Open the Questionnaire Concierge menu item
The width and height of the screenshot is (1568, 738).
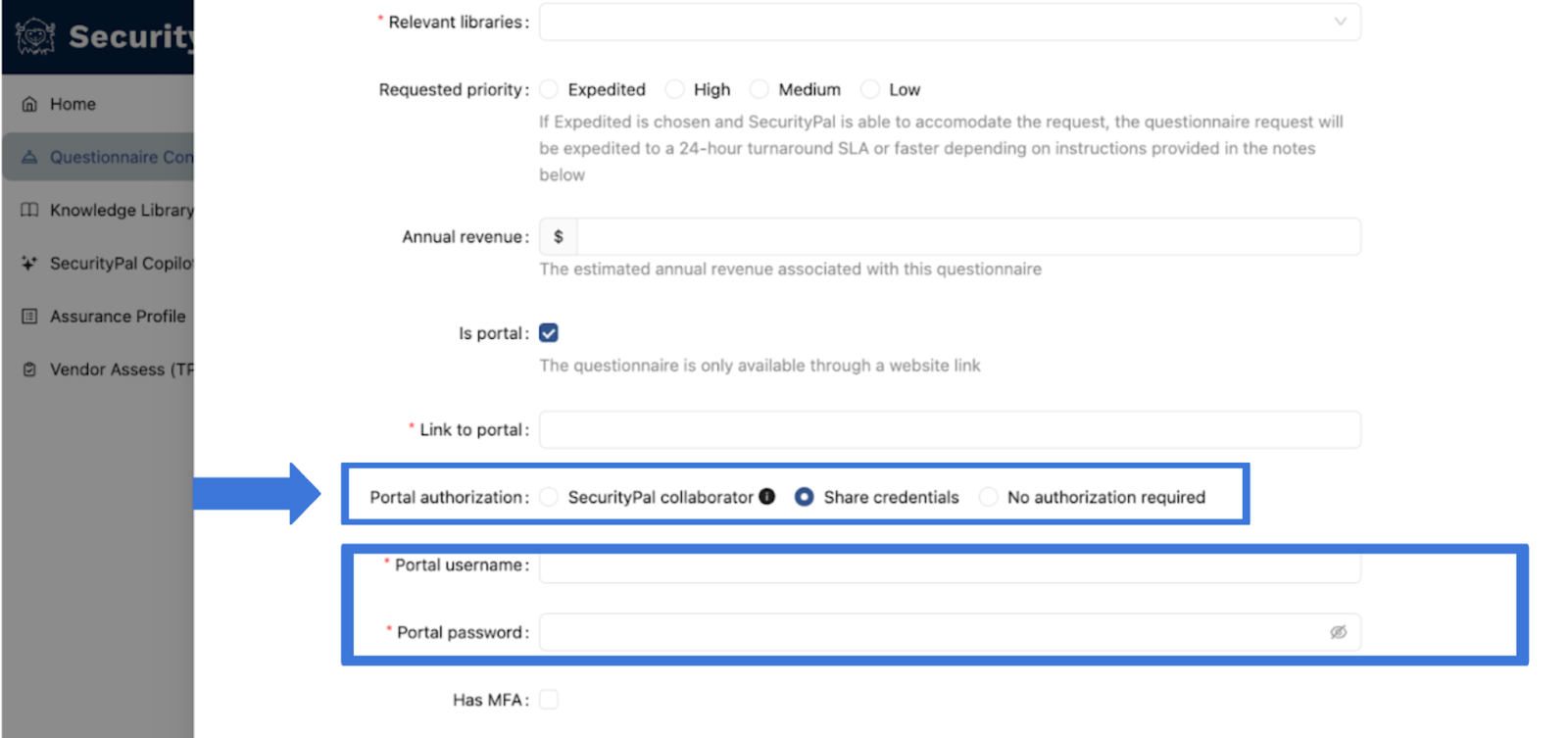98,157
